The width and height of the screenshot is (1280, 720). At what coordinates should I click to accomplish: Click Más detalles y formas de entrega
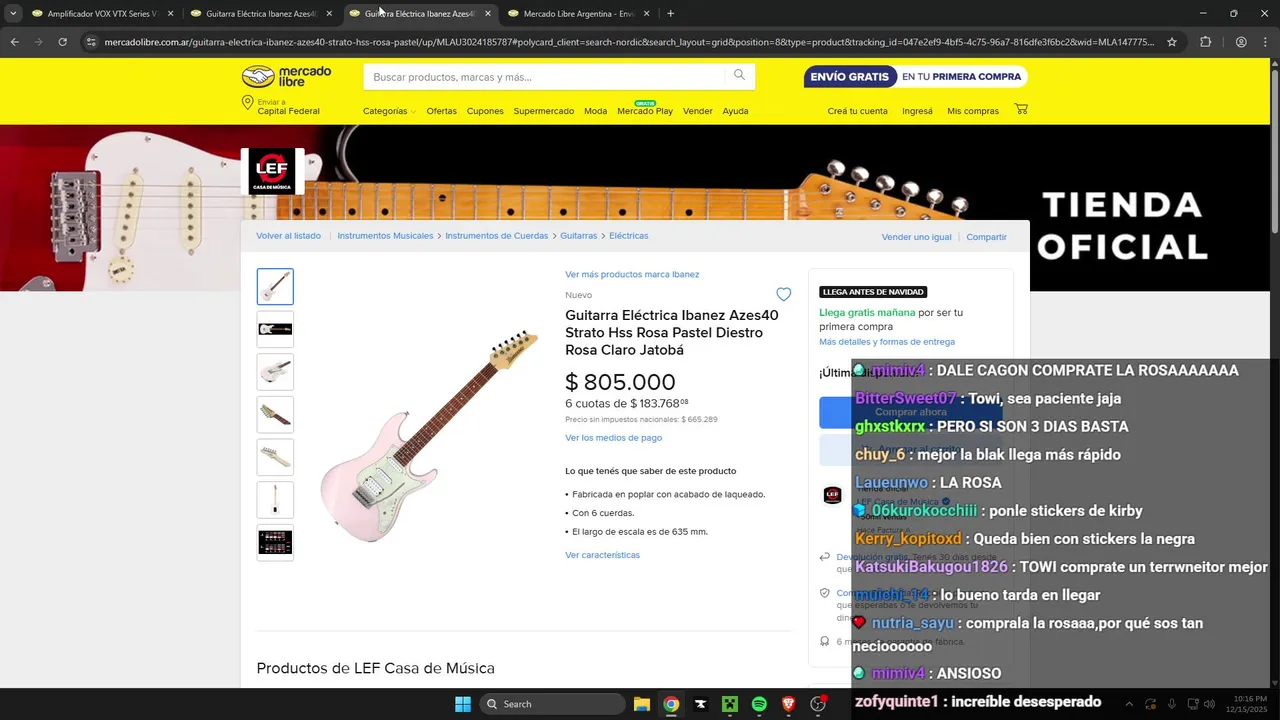pos(887,342)
